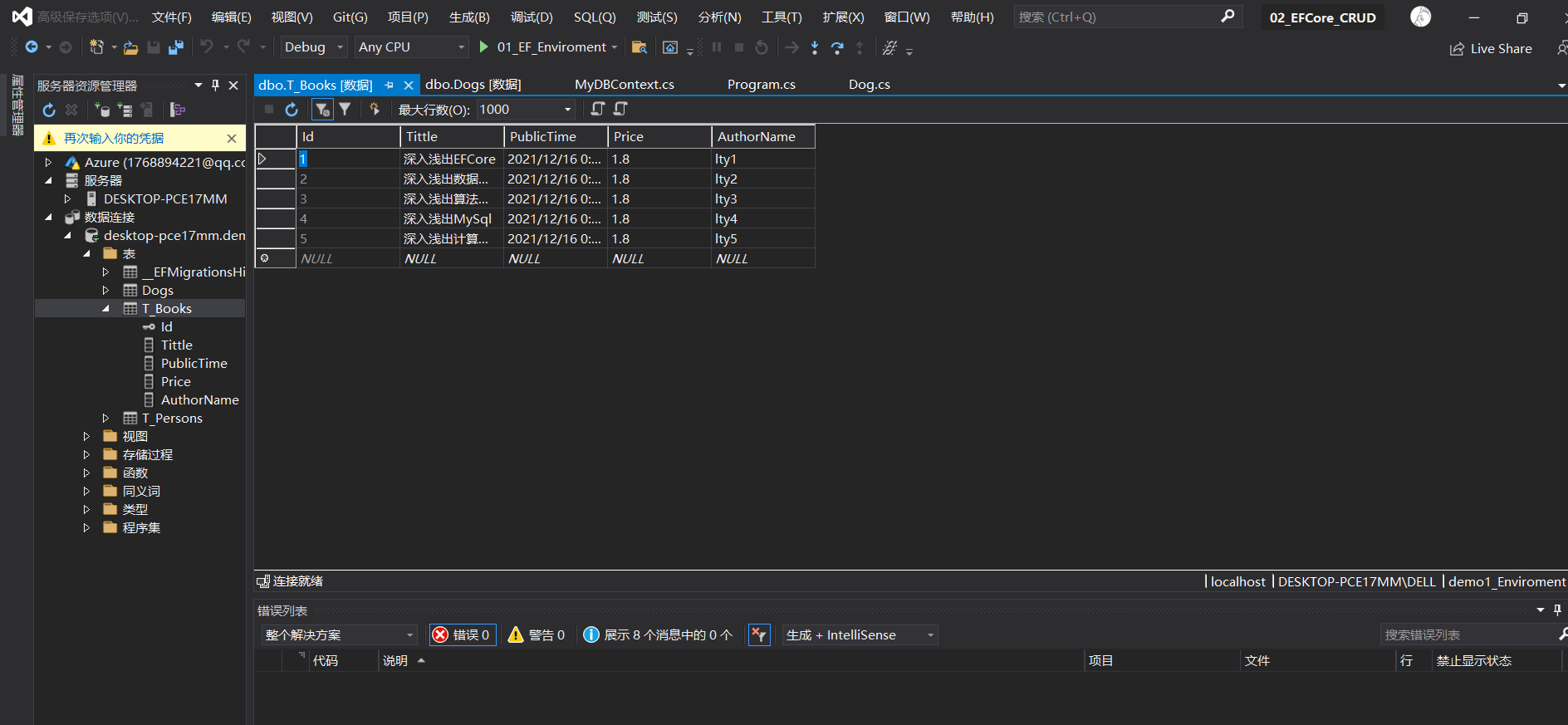
Task: Click the Step Over debug icon
Action: point(837,47)
